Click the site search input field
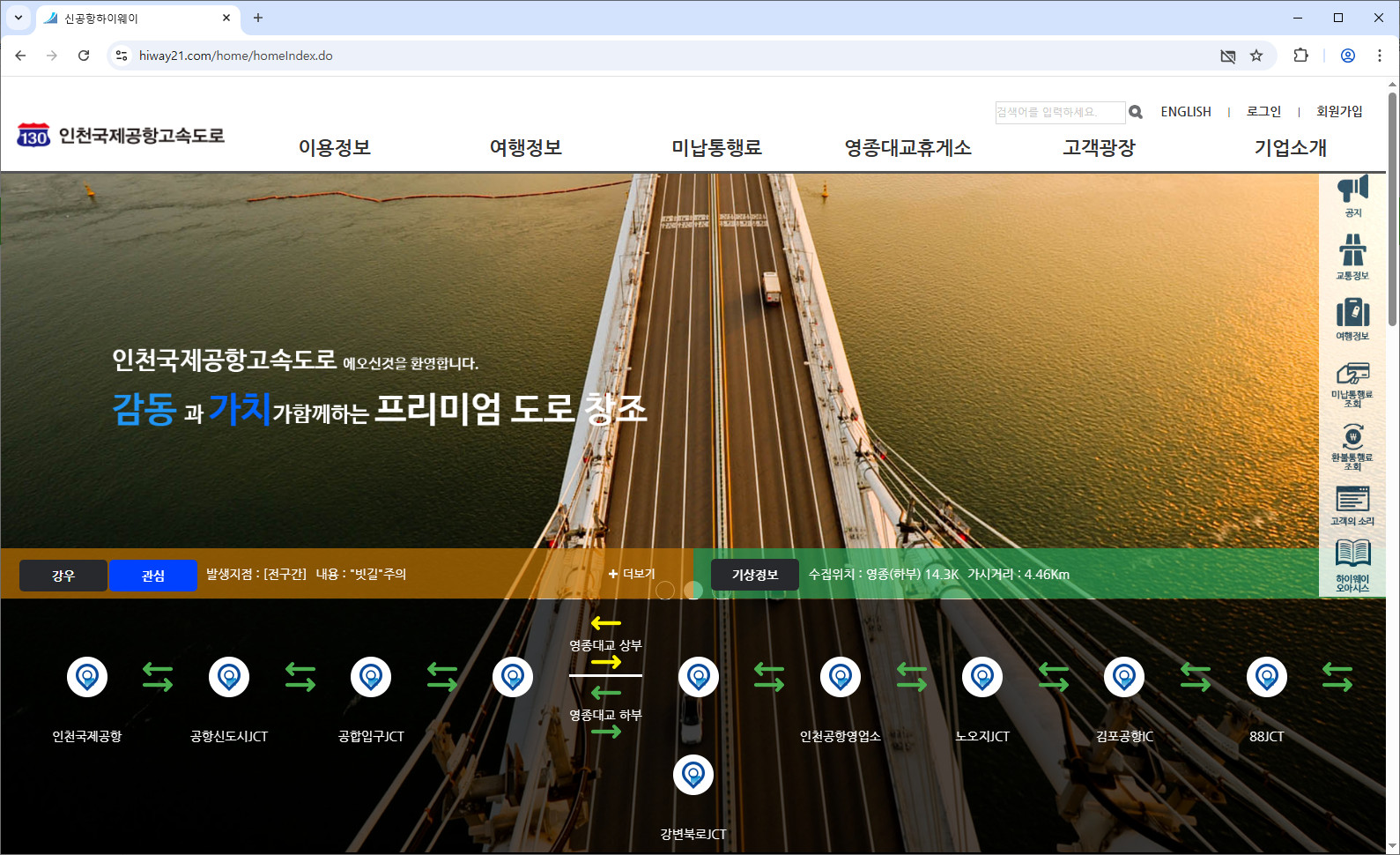1400x855 pixels. click(1060, 112)
